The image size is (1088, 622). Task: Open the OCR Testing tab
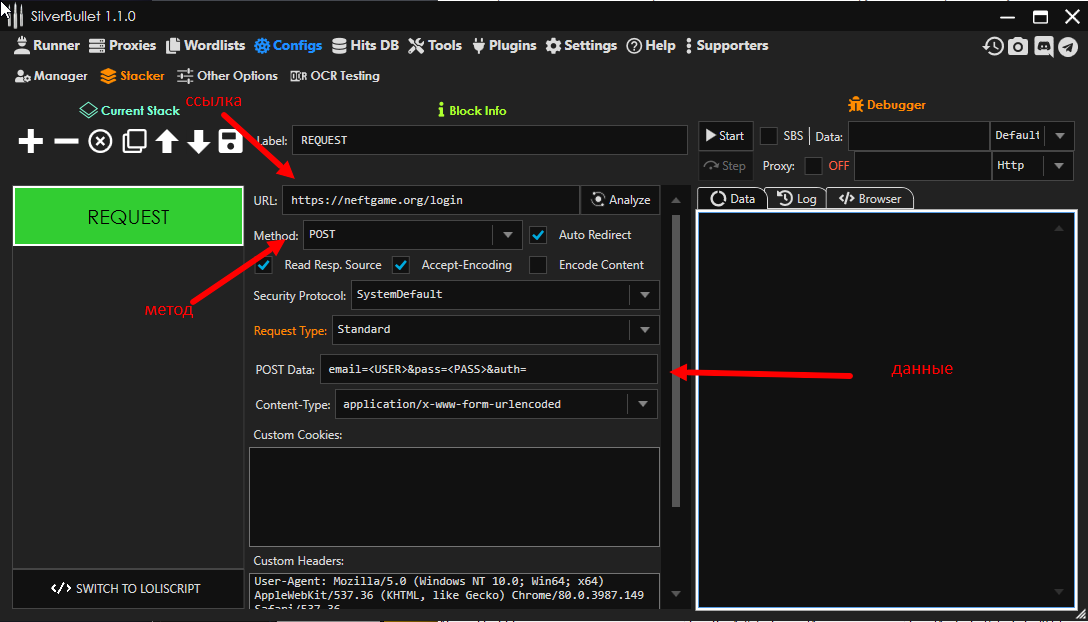(x=335, y=76)
